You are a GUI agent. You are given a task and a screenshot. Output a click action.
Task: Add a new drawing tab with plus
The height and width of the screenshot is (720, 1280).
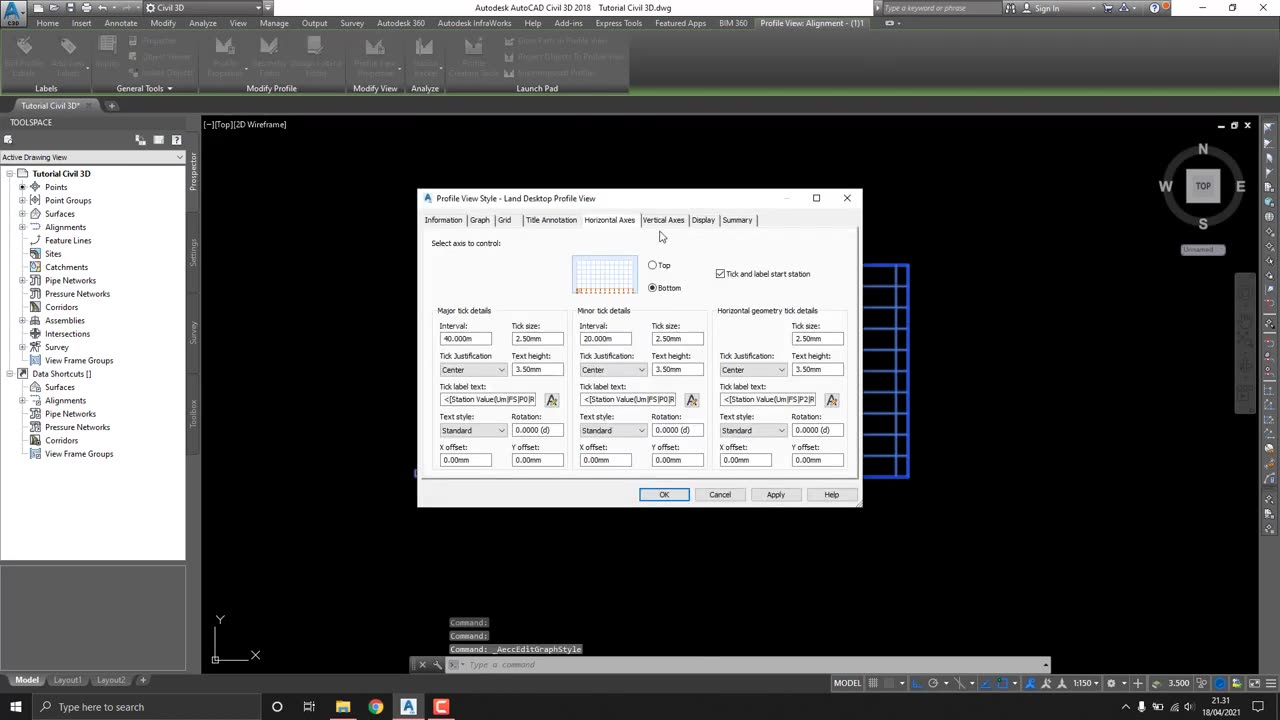[x=112, y=106]
